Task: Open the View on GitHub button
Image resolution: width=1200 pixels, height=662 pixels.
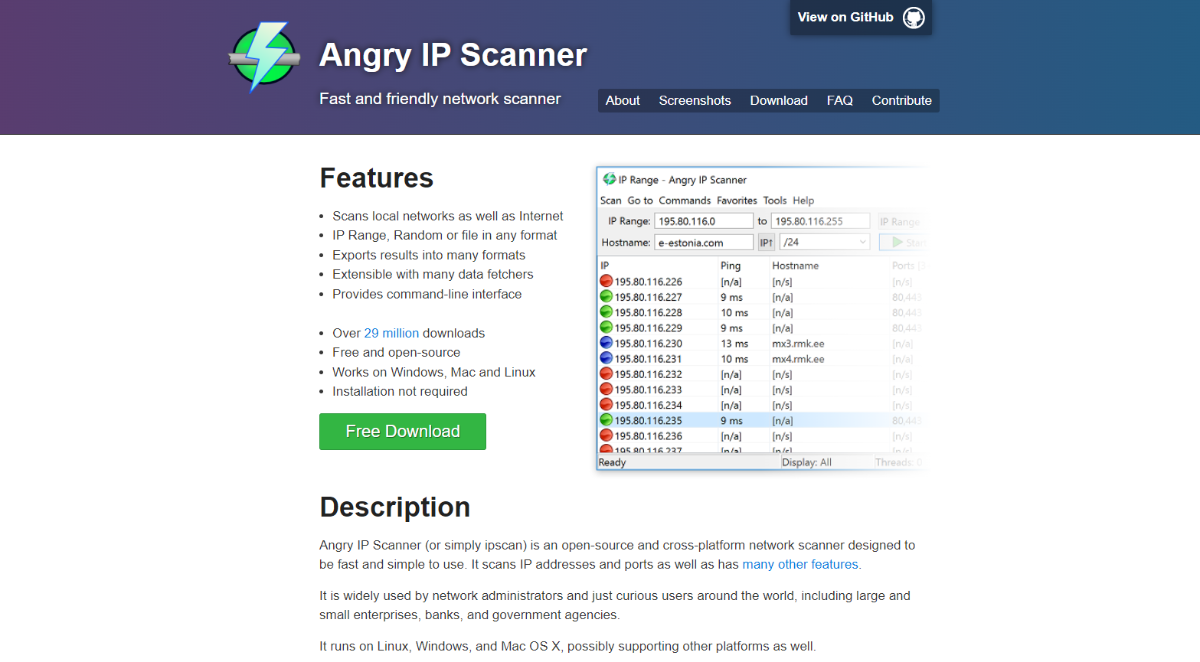Action: [x=861, y=17]
